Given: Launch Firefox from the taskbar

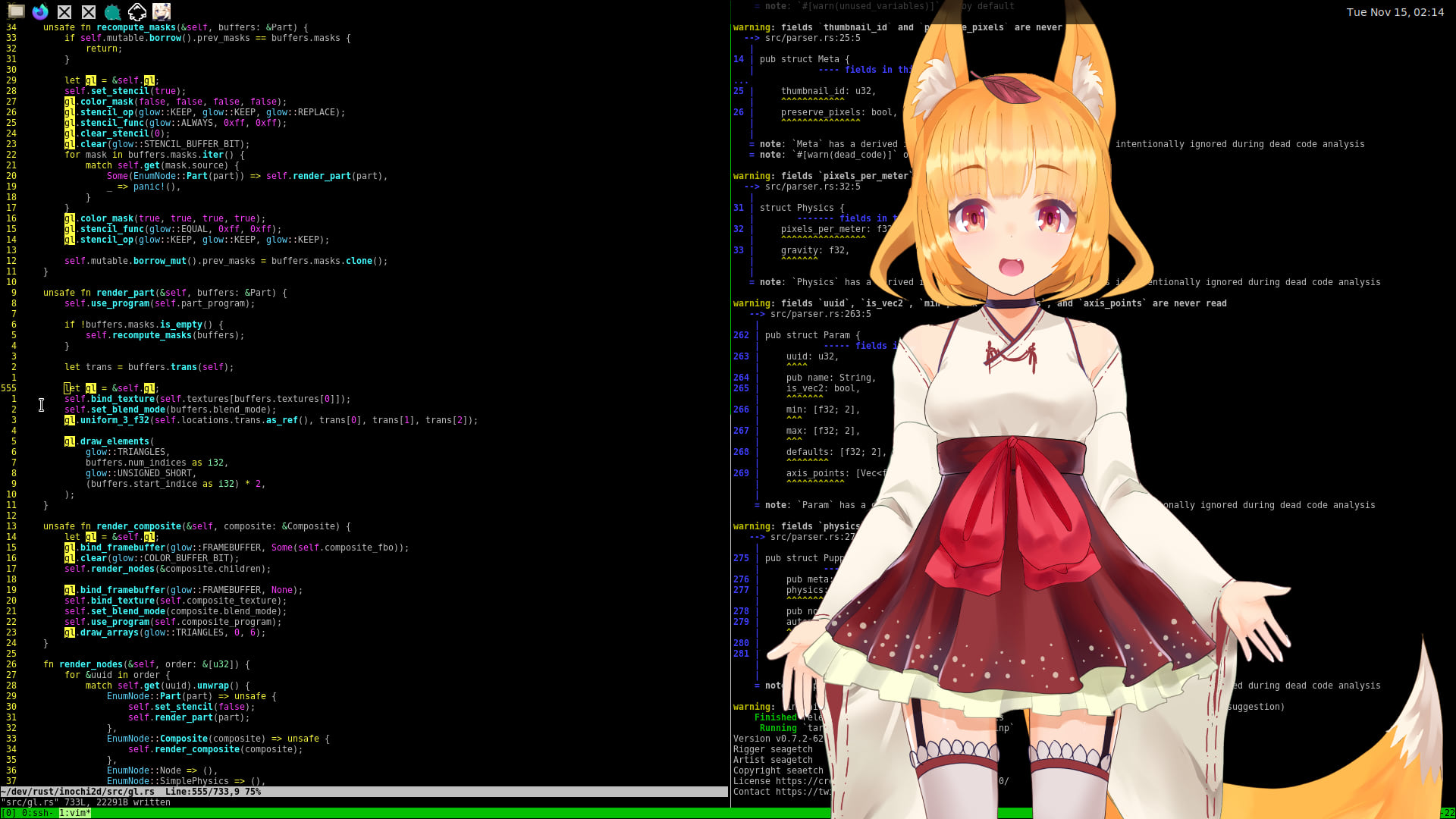Looking at the screenshot, I should point(40,11).
